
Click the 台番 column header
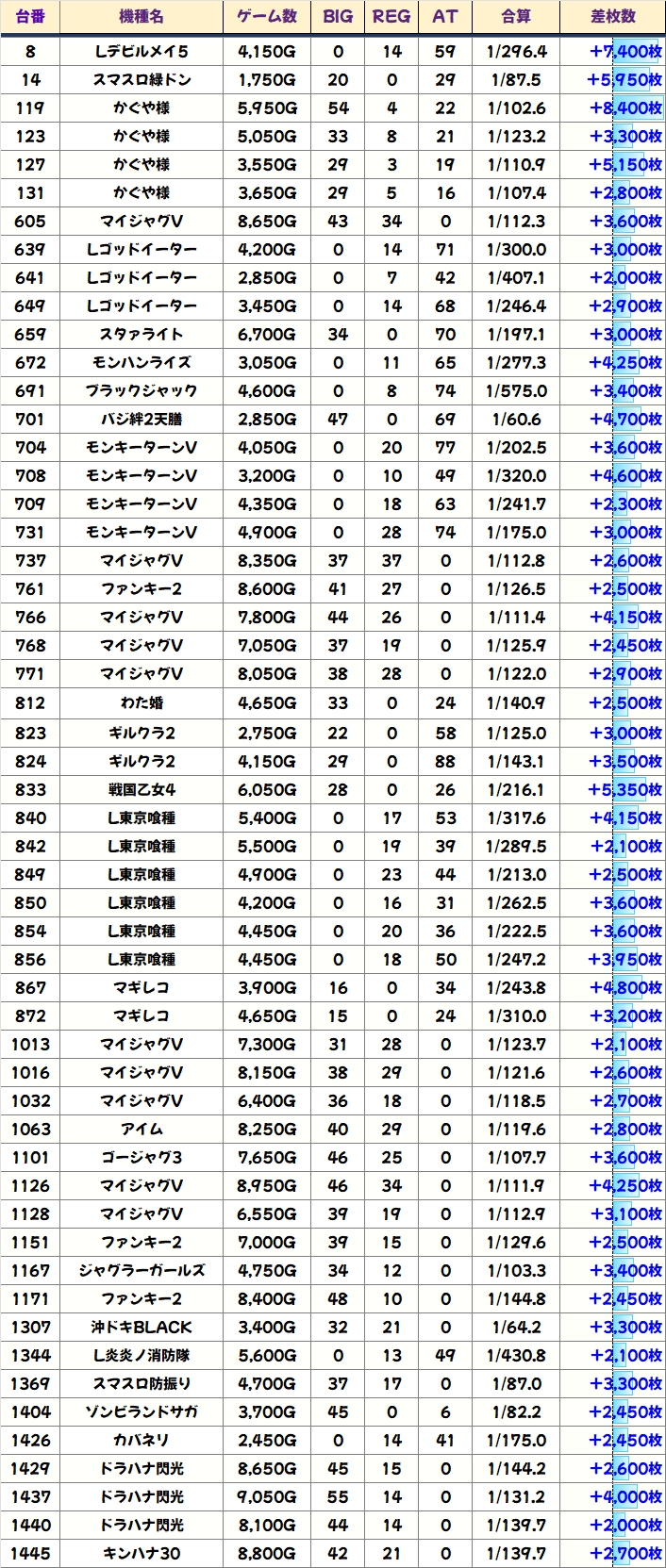[30, 17]
